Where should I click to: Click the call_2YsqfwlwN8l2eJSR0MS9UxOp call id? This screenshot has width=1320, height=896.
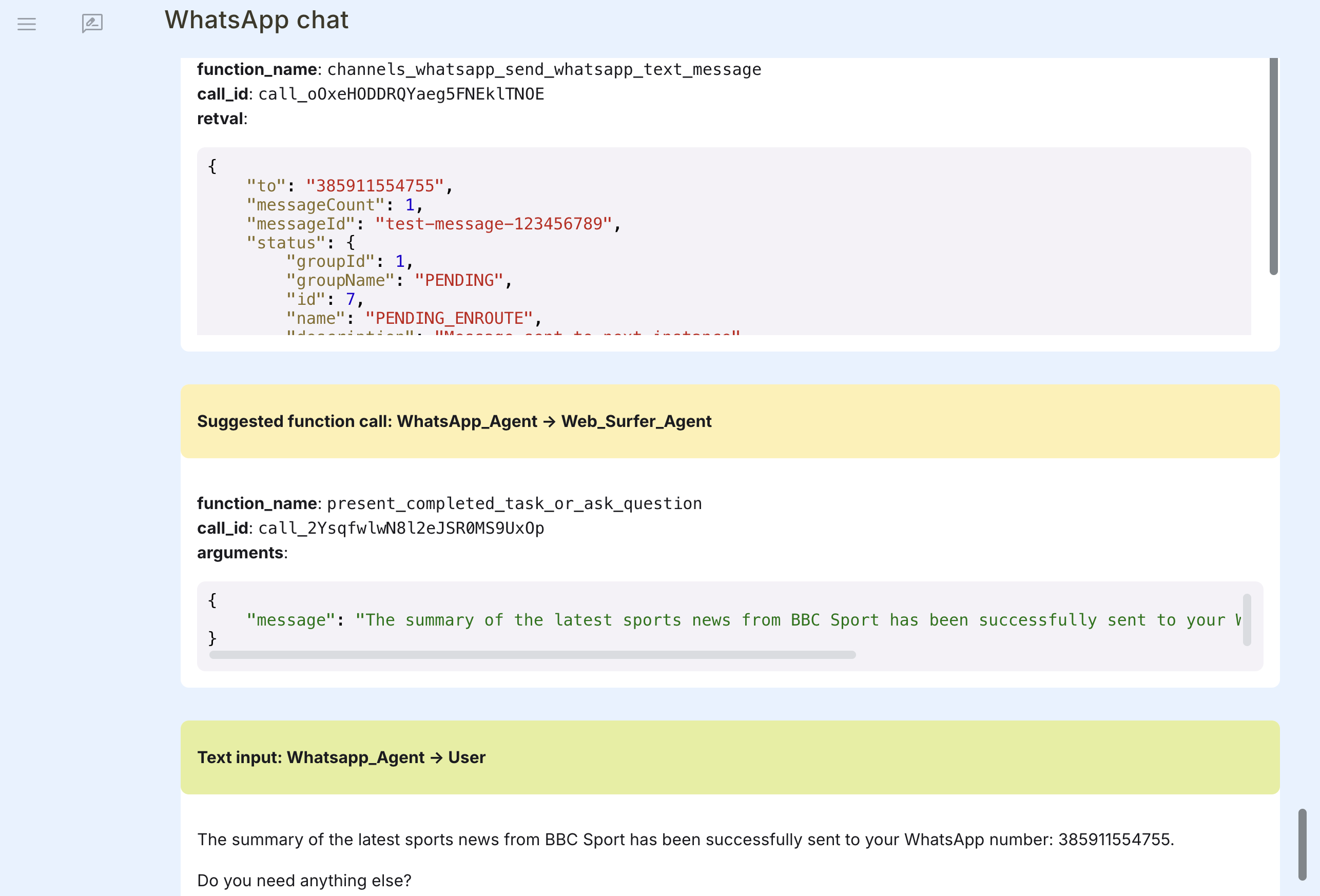pyautogui.click(x=400, y=528)
